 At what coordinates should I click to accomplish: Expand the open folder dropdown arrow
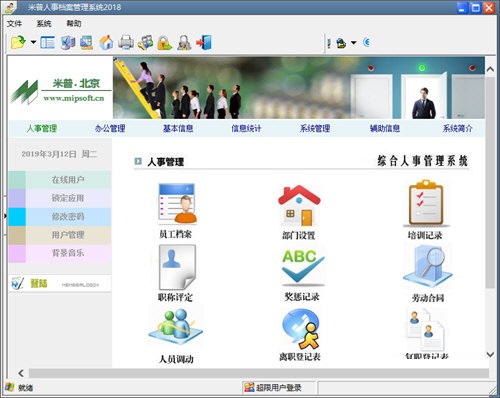coord(33,42)
